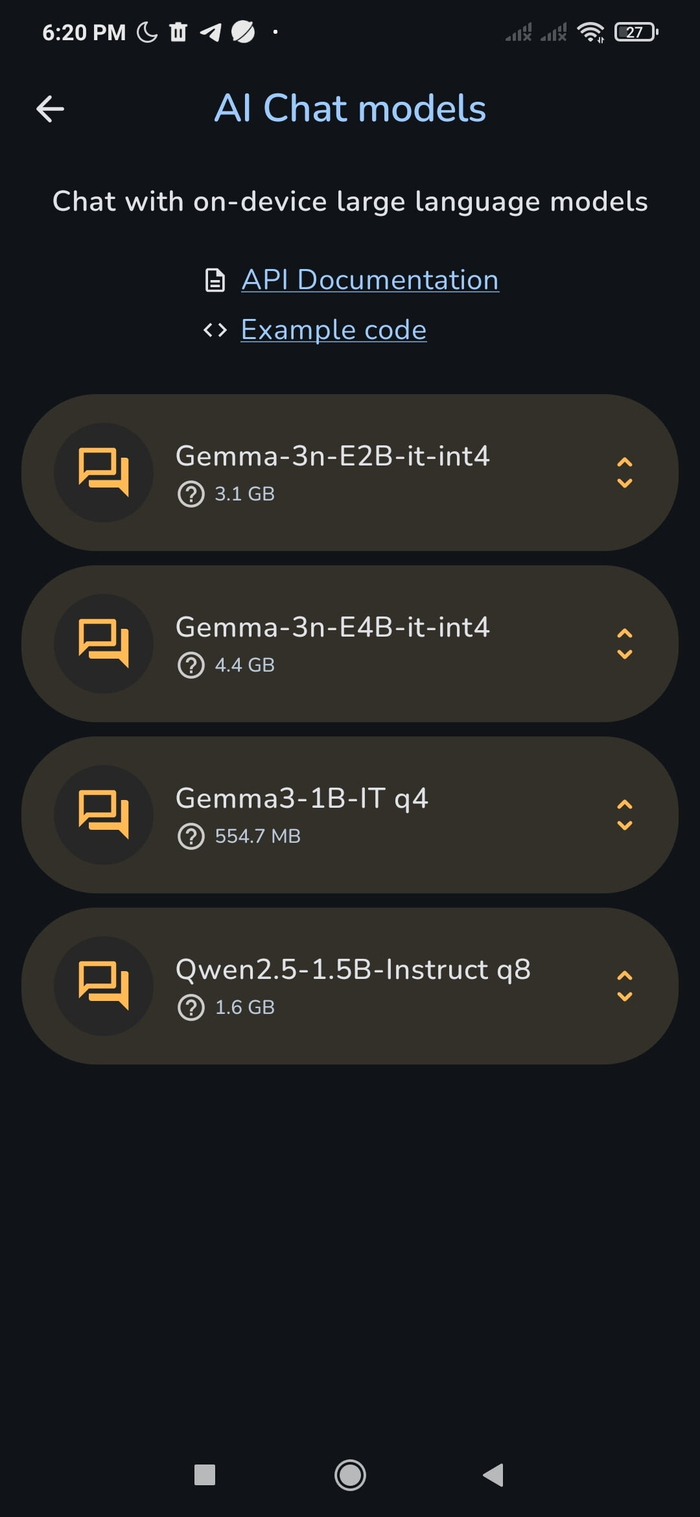Tap help icon beside 4.4 GB size
The width and height of the screenshot is (700, 1517).
190,665
